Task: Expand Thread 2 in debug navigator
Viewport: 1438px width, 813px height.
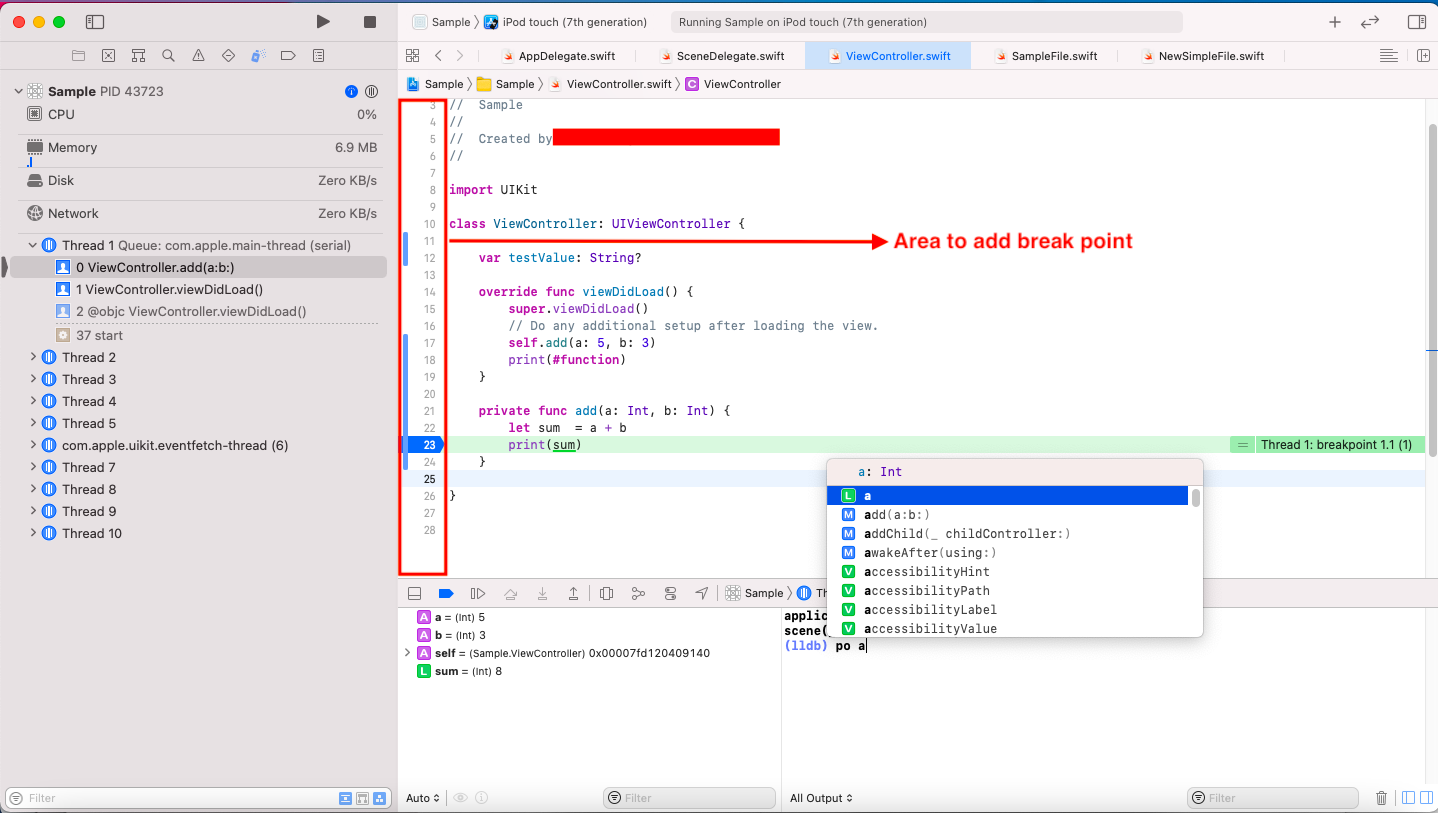Action: (33, 357)
